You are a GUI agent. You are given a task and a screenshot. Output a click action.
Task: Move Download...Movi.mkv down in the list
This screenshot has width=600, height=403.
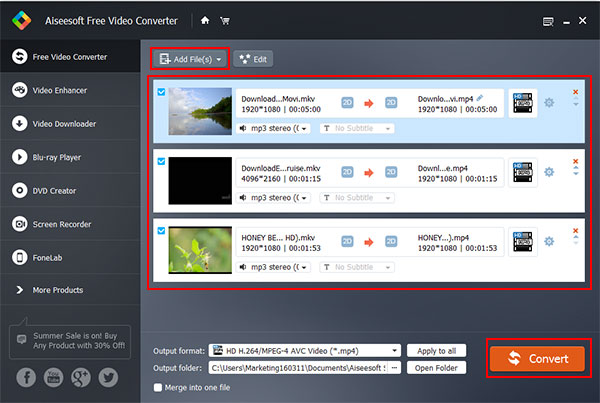(x=576, y=104)
